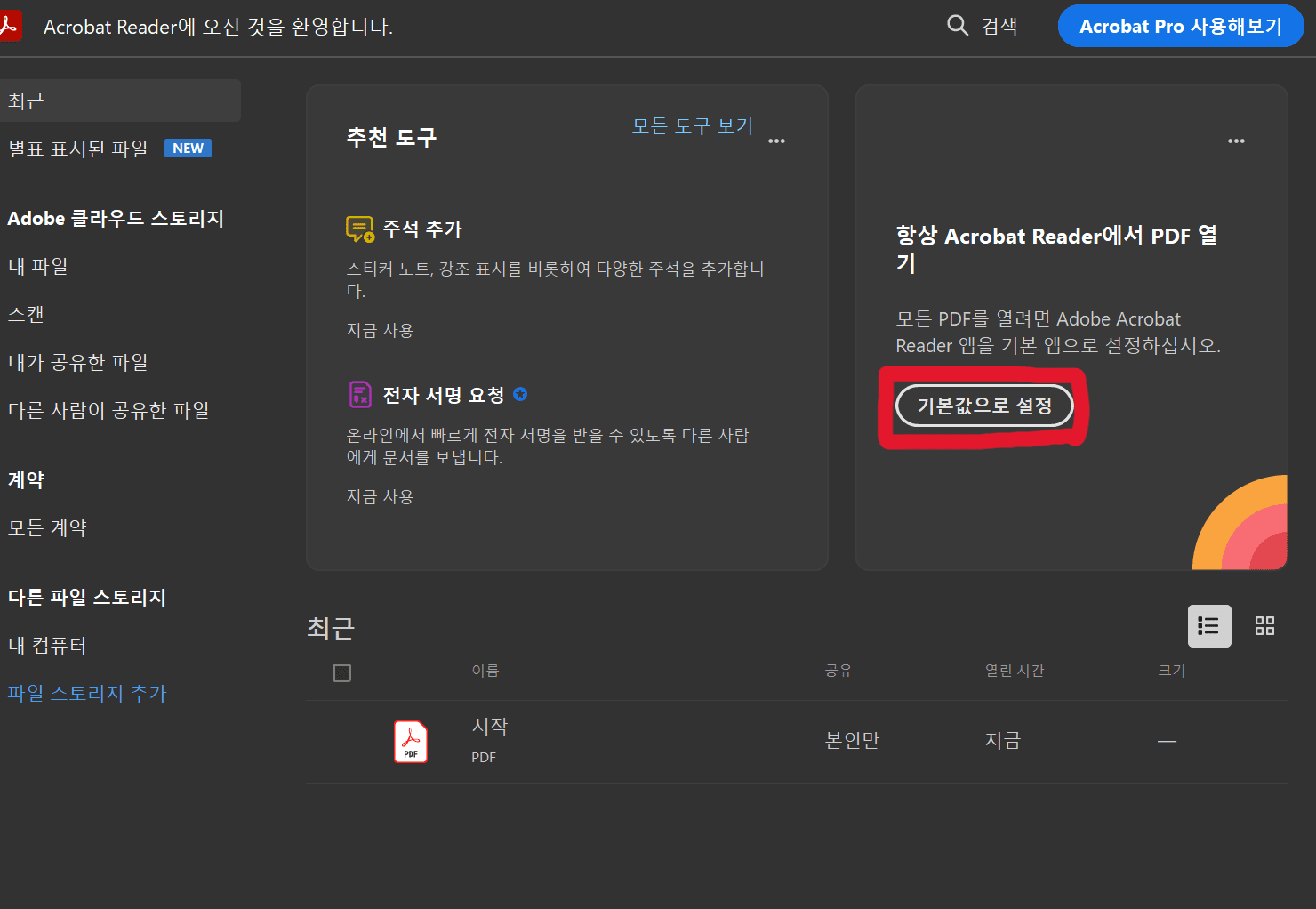
Task: Open the overflow menu on 추천 도구 card
Action: [776, 141]
